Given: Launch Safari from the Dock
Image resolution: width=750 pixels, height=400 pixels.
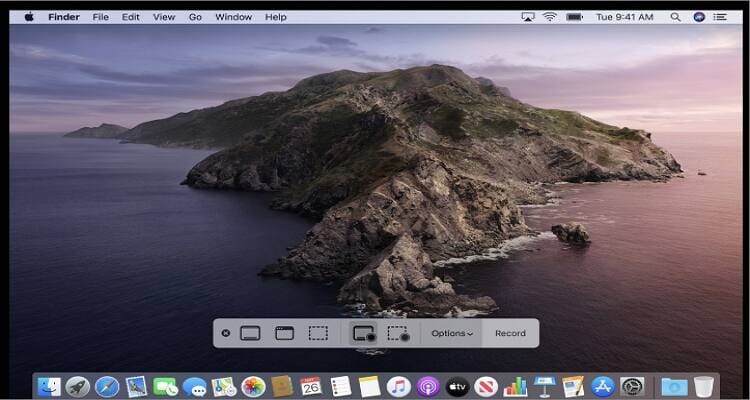Looking at the screenshot, I should [x=107, y=387].
